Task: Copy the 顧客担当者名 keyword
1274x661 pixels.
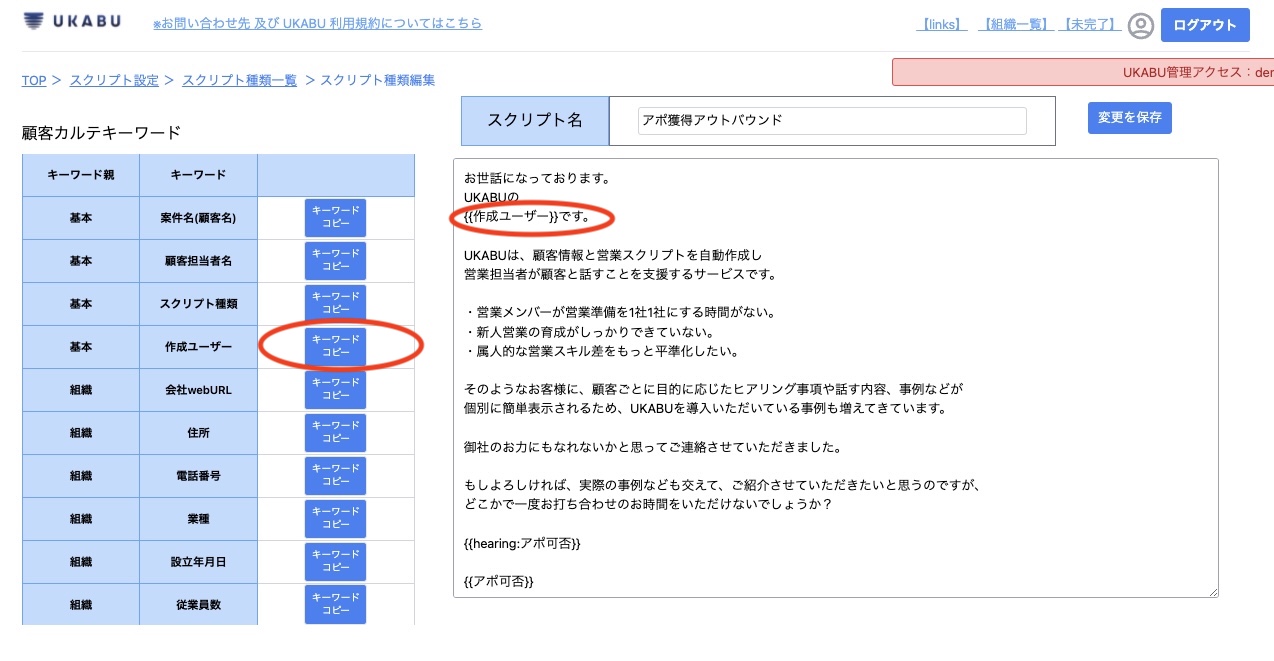Action: coord(335,261)
